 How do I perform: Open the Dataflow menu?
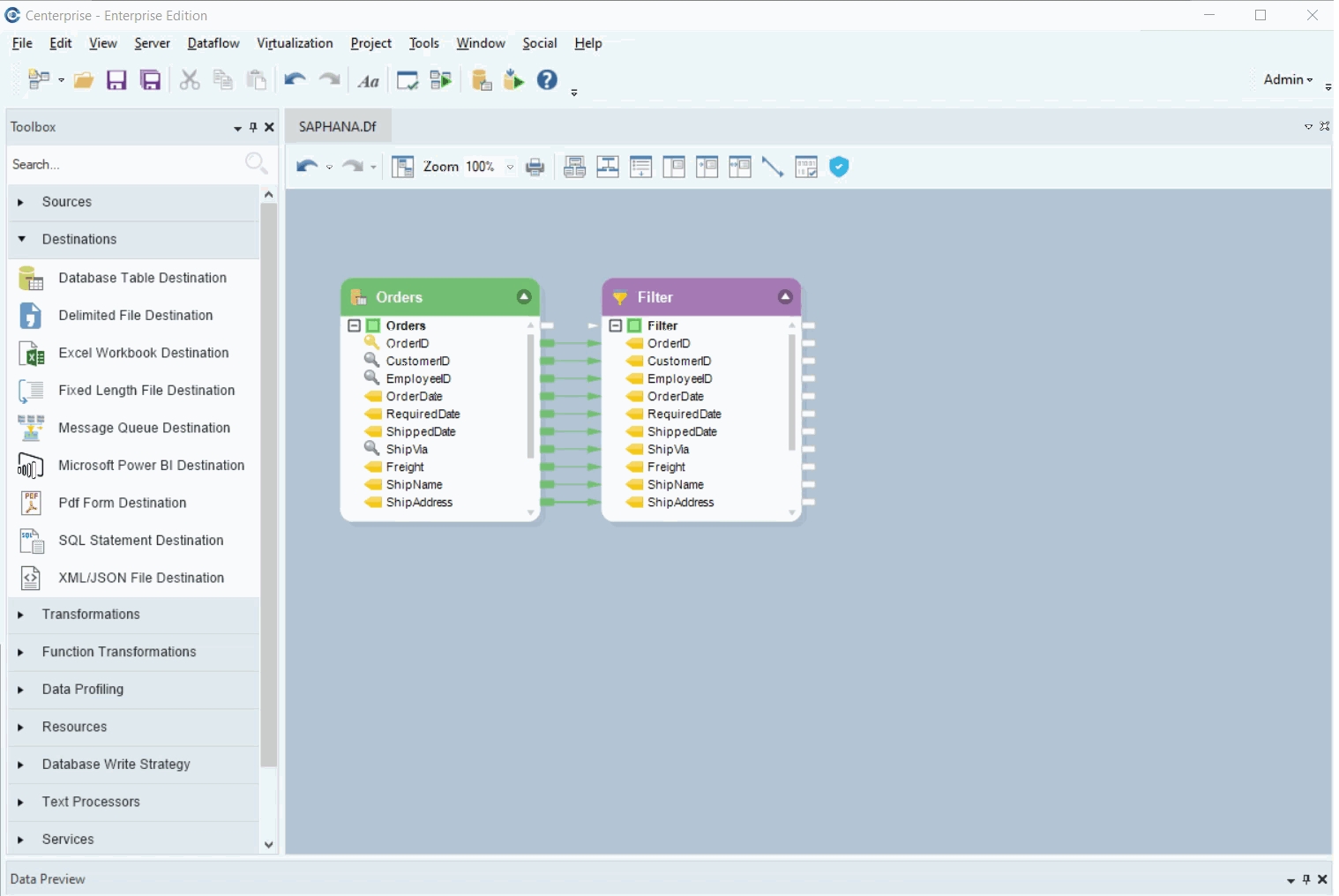[x=213, y=43]
